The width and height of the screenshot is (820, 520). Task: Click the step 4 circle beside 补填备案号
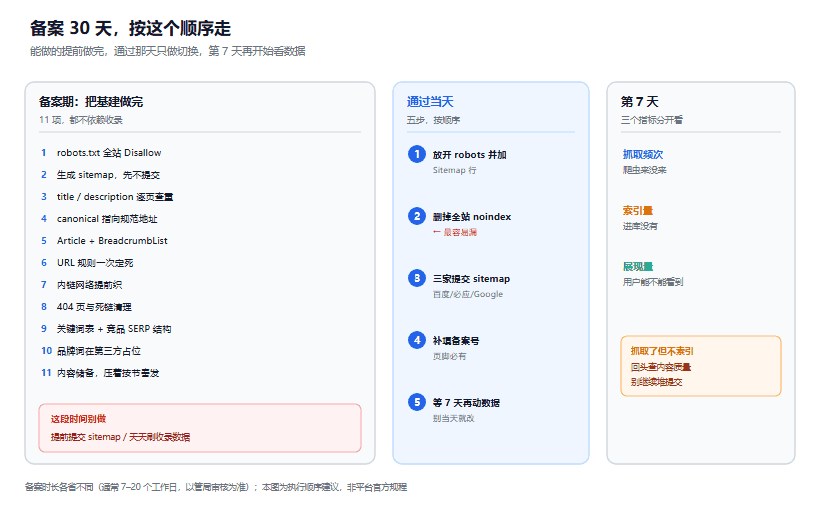tap(417, 340)
